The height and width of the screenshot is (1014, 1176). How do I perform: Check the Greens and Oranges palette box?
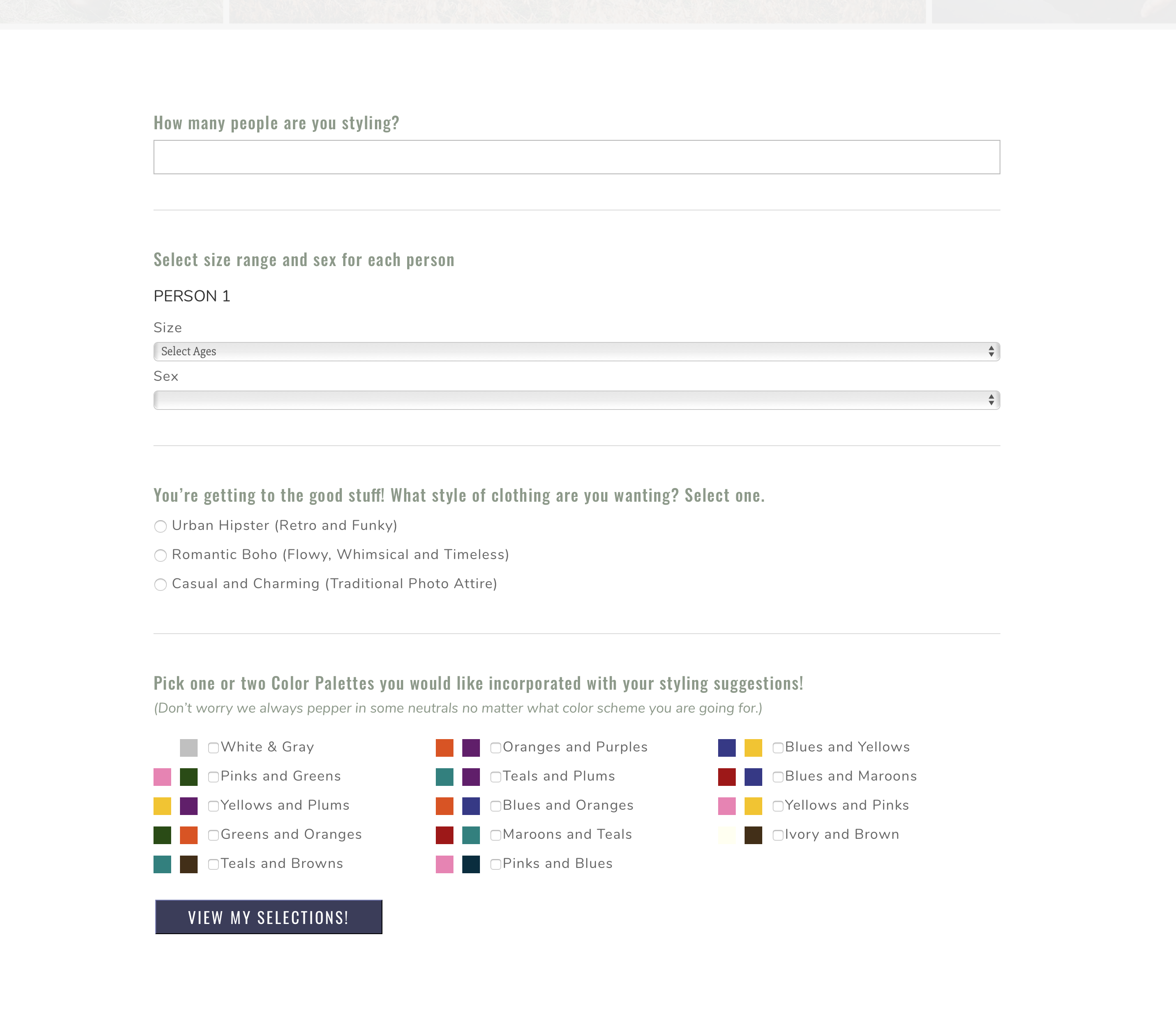click(213, 835)
